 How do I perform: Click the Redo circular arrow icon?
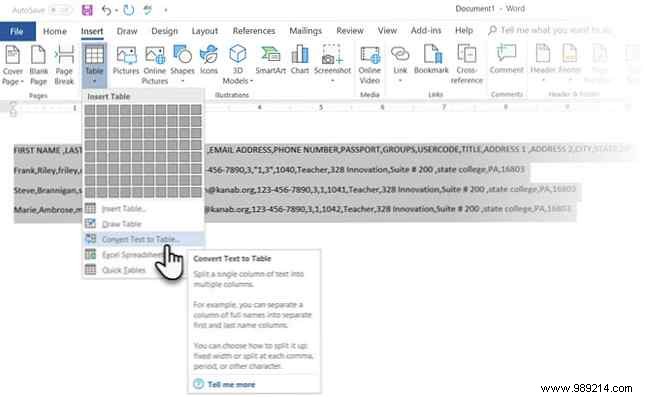click(x=129, y=9)
